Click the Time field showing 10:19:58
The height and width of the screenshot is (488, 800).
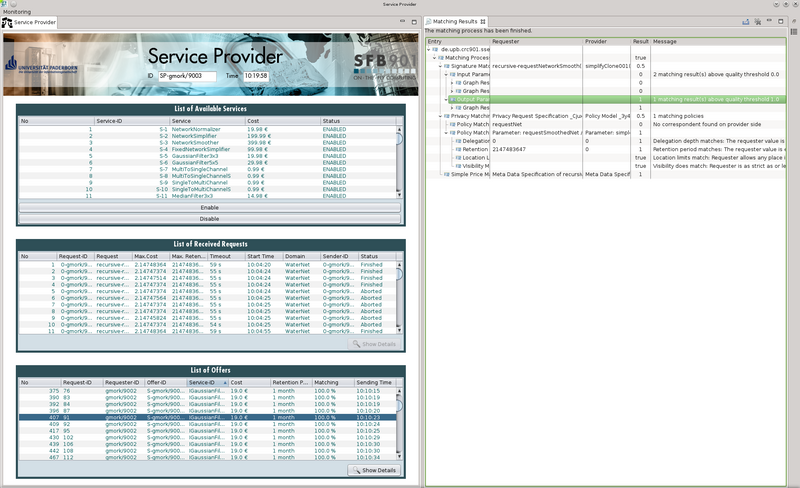pyautogui.click(x=256, y=76)
